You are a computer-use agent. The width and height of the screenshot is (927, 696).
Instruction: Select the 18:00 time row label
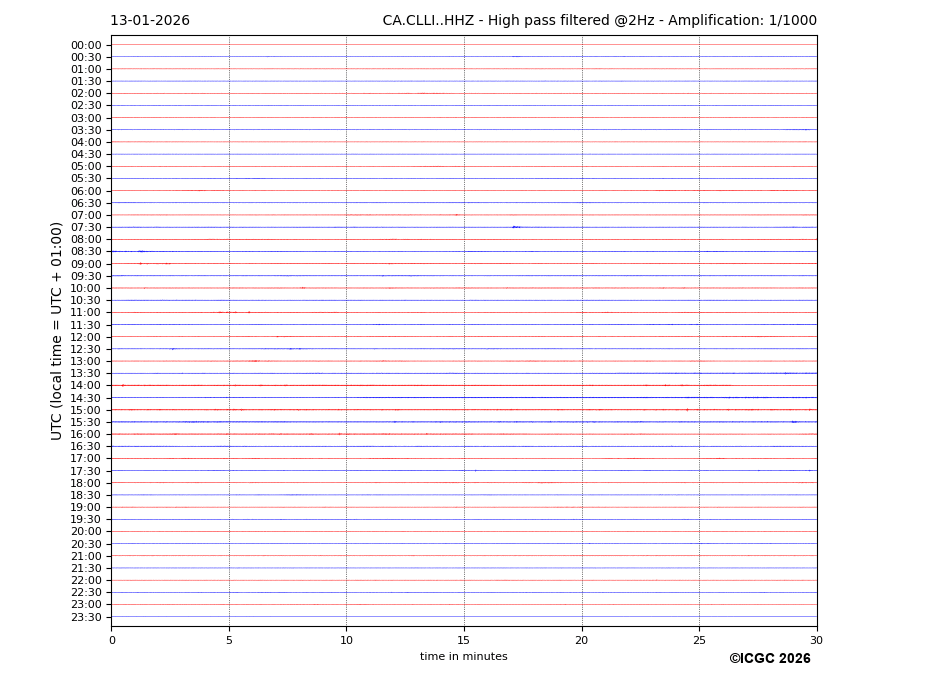click(x=85, y=483)
